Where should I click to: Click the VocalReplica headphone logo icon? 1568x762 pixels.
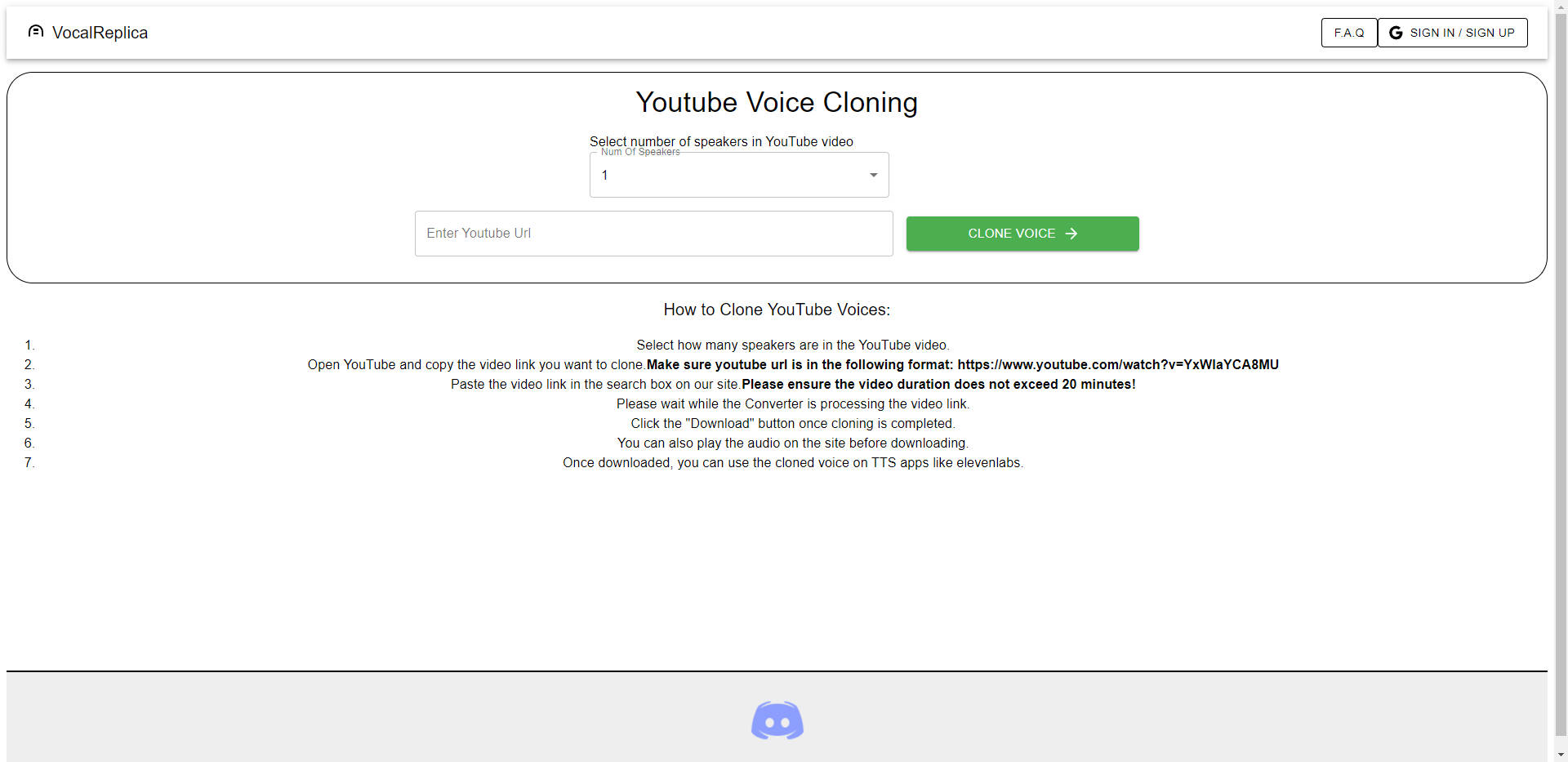[35, 32]
